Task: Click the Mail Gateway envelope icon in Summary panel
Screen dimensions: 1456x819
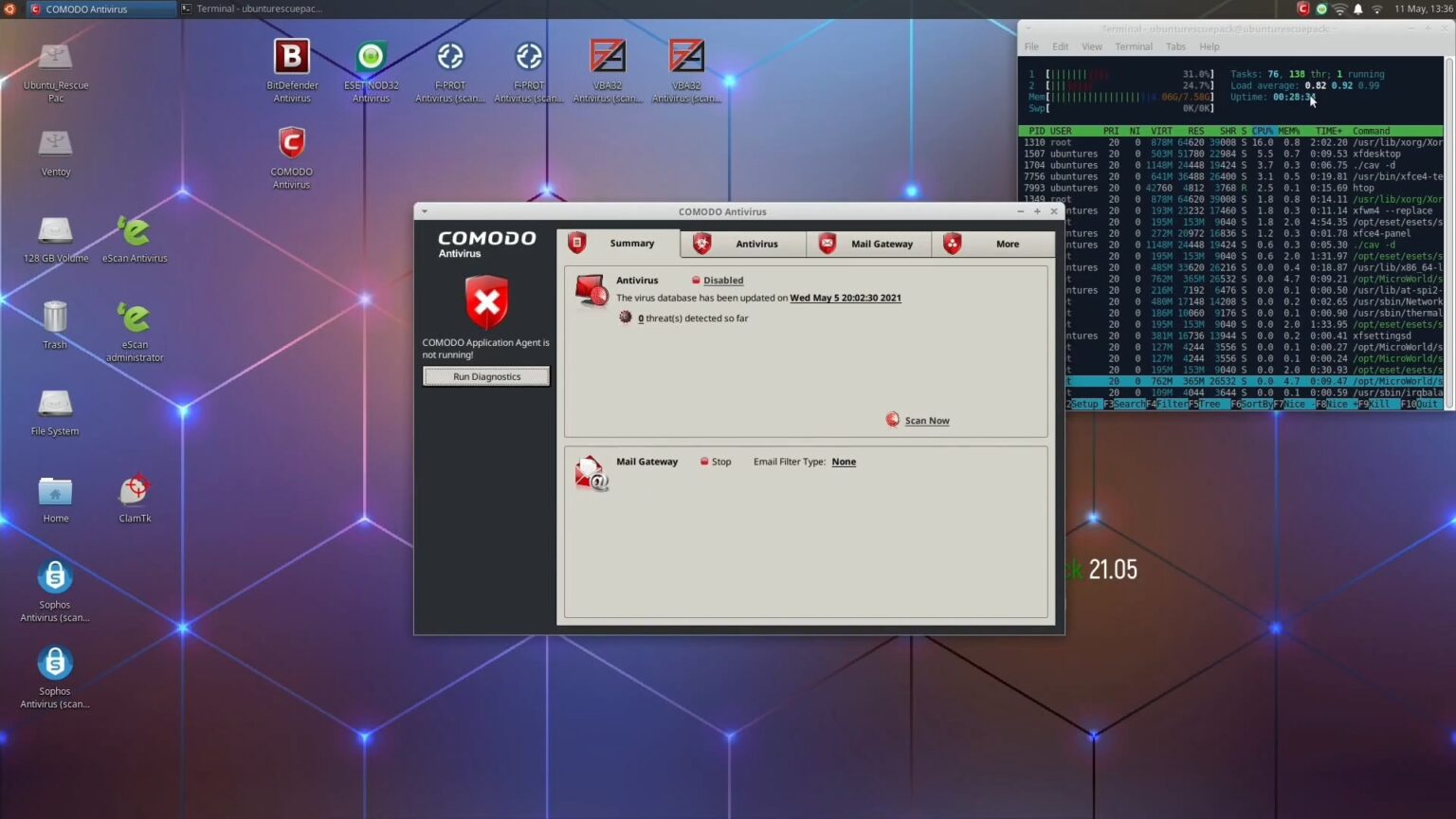Action: [x=591, y=473]
